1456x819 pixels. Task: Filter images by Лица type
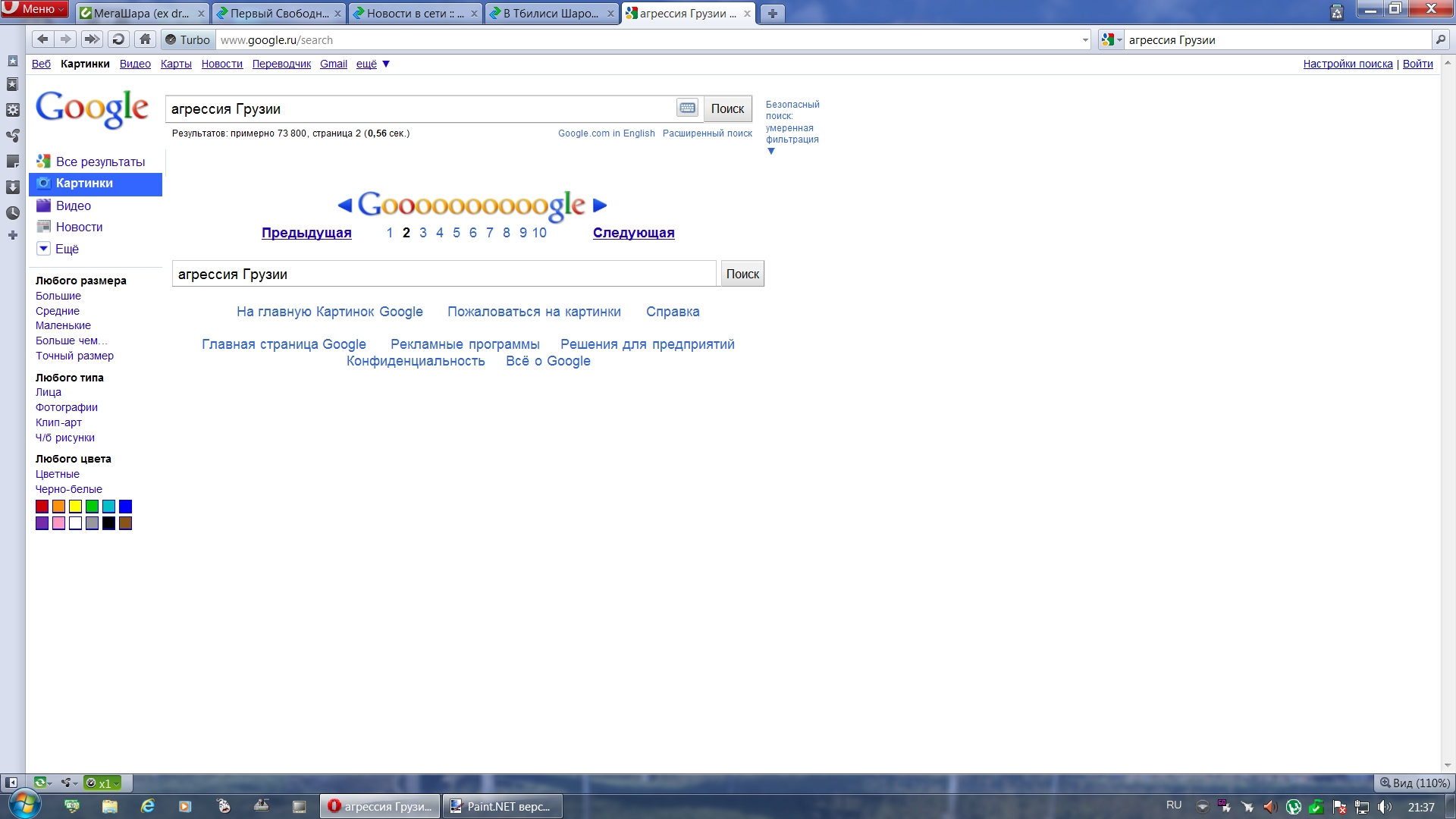pos(49,392)
